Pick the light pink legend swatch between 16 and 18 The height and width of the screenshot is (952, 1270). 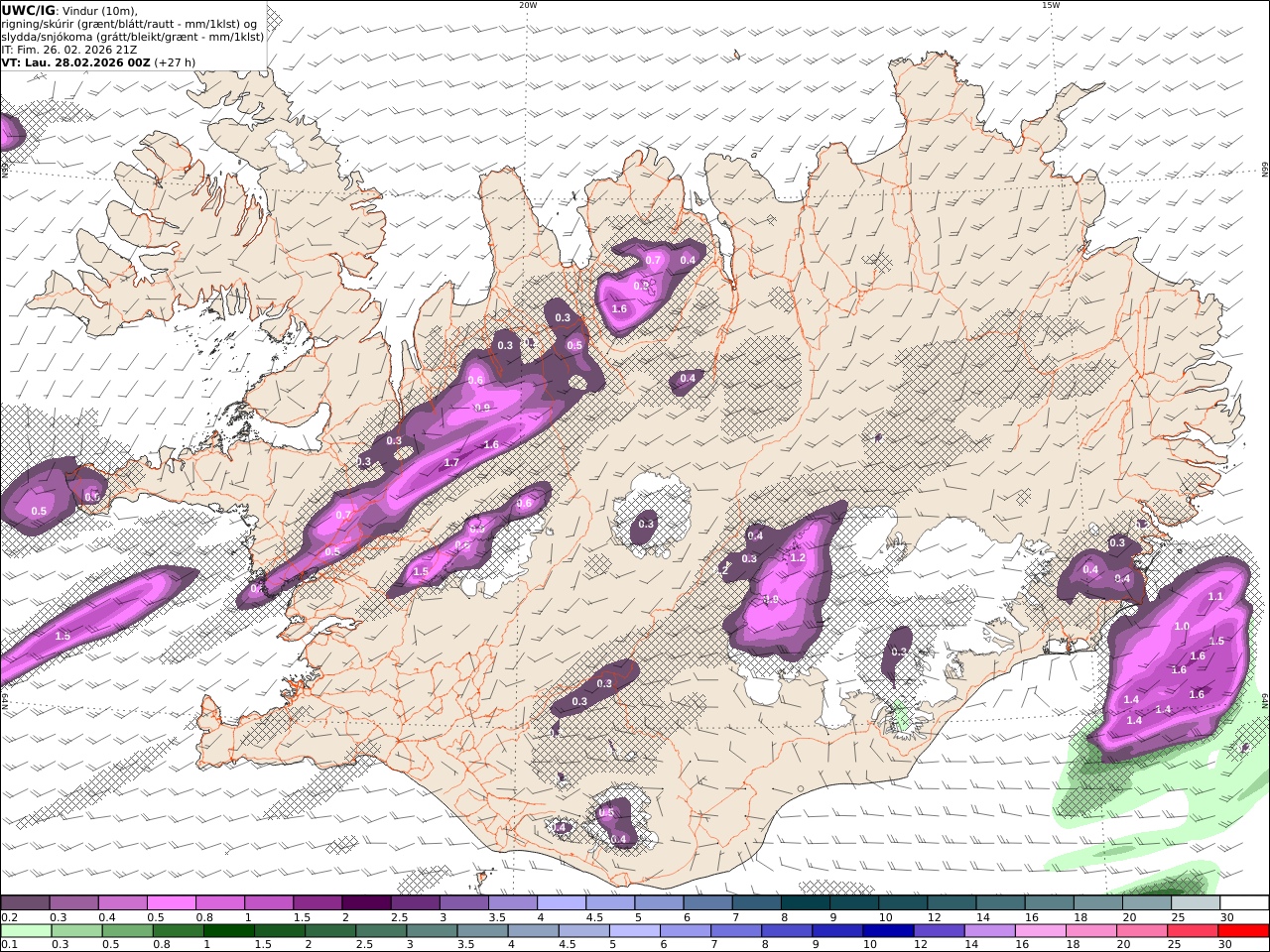click(x=1040, y=931)
